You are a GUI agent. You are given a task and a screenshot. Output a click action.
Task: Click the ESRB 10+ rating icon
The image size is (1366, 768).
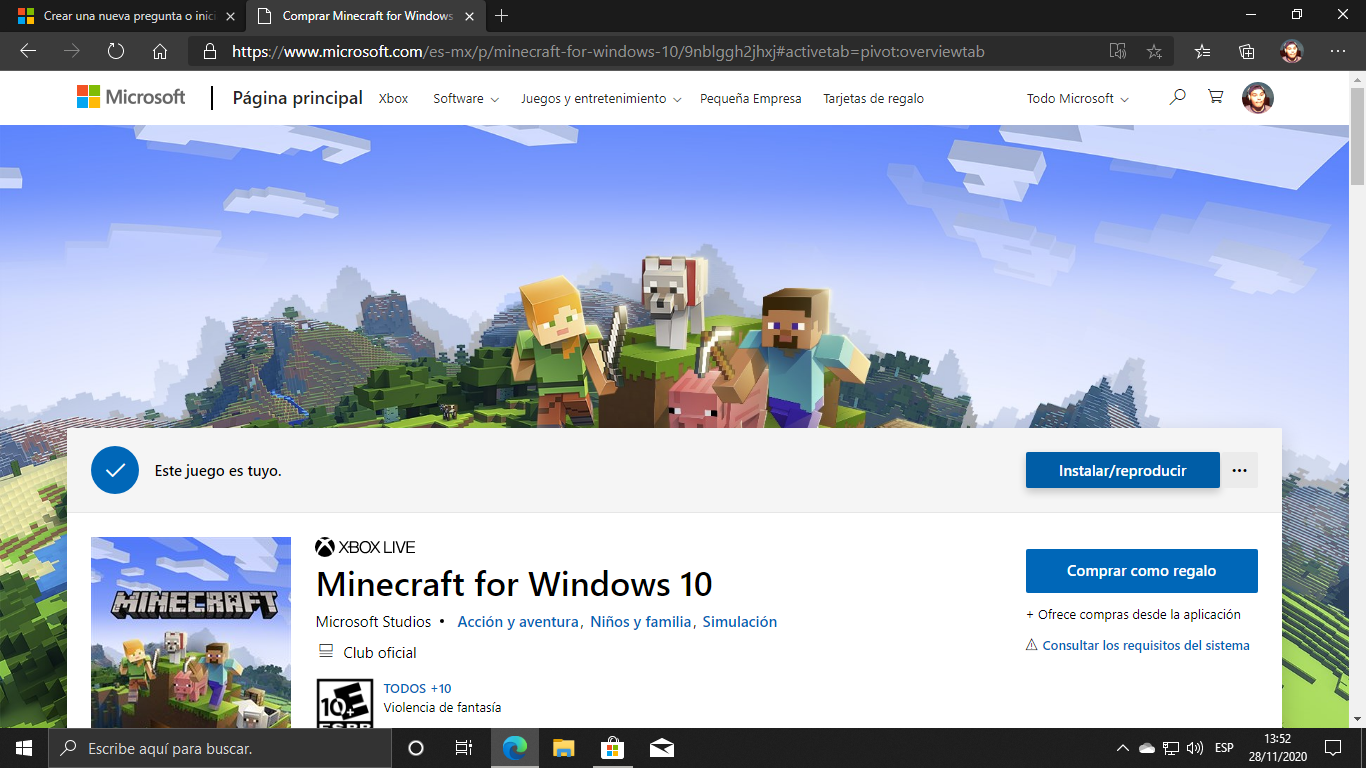(345, 703)
